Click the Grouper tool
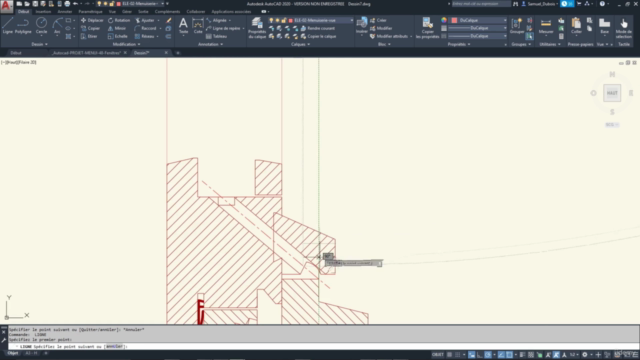Viewport: 640px width, 360px height. coord(517,25)
